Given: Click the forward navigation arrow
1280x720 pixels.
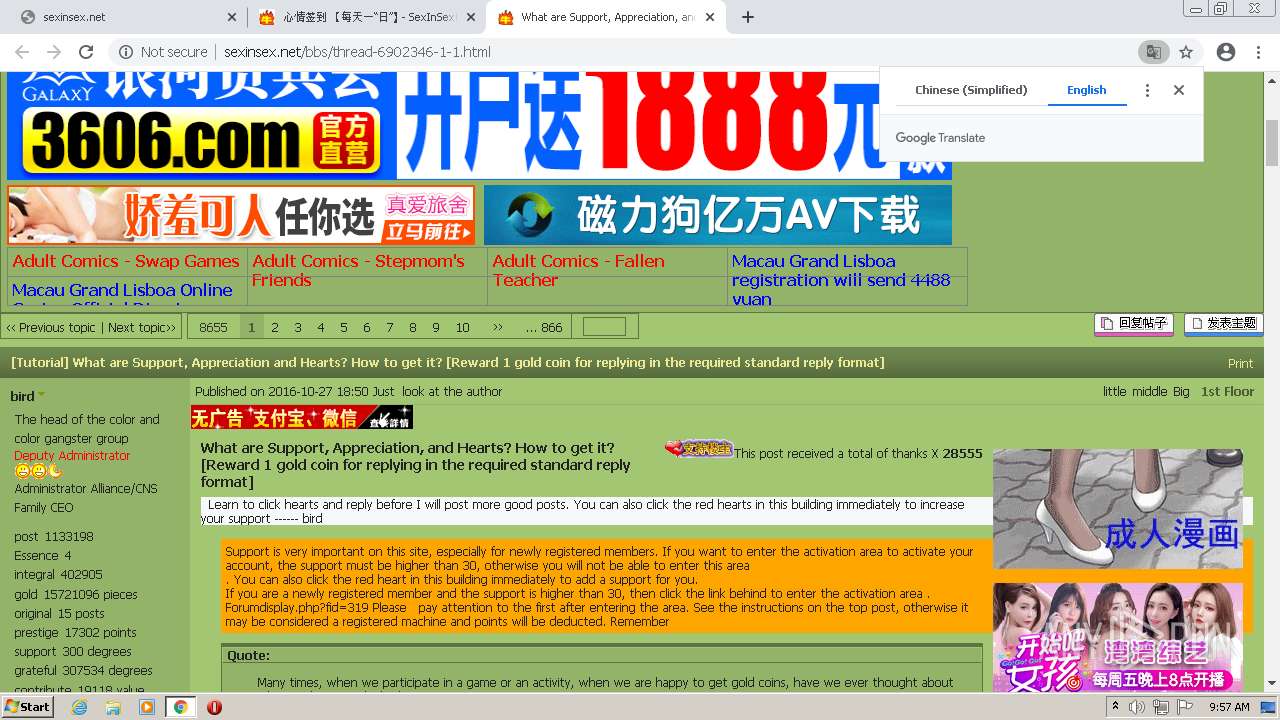Looking at the screenshot, I should tap(54, 52).
